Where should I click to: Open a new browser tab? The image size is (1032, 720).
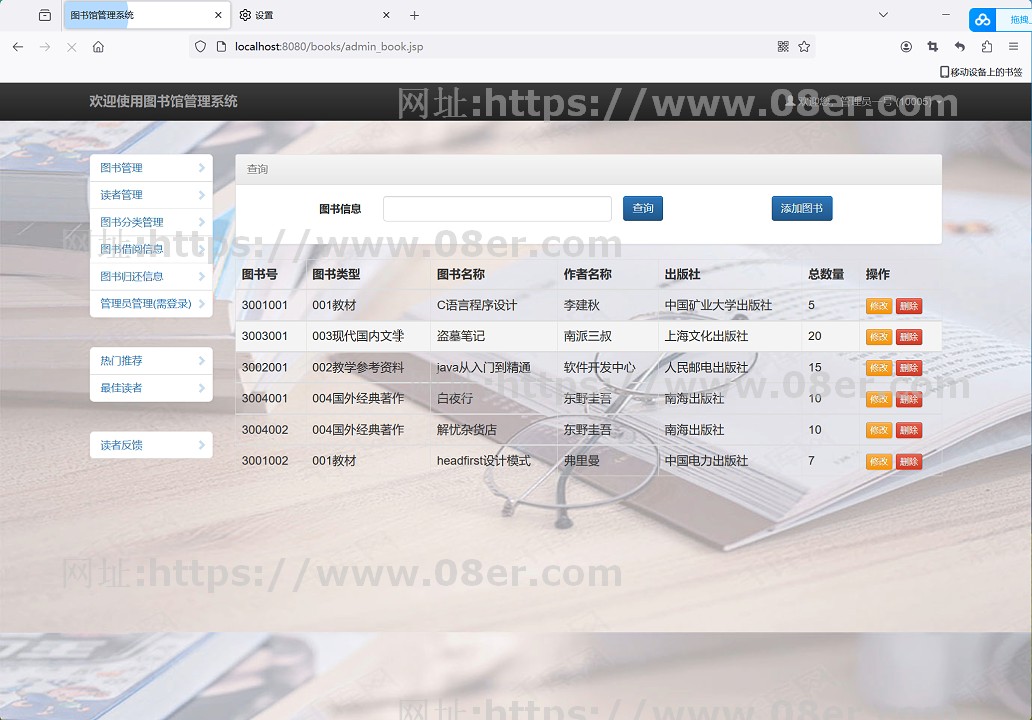(x=414, y=15)
